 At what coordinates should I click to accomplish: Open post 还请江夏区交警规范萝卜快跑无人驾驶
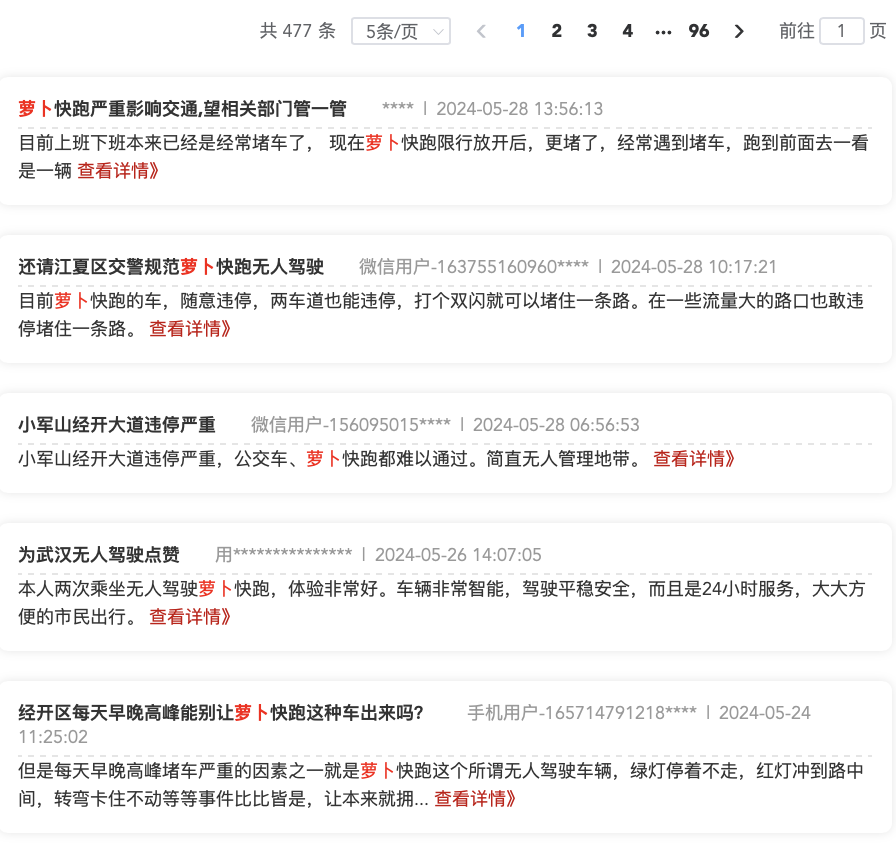click(171, 266)
